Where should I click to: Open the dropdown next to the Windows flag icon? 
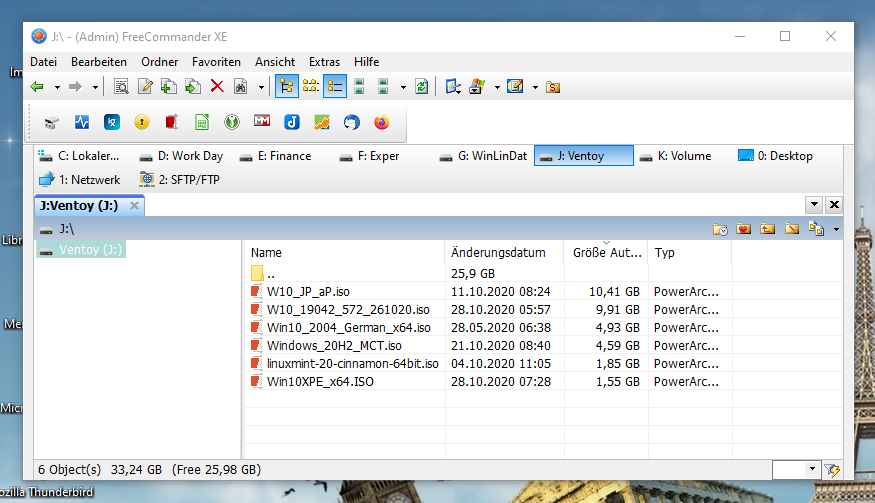[497, 87]
